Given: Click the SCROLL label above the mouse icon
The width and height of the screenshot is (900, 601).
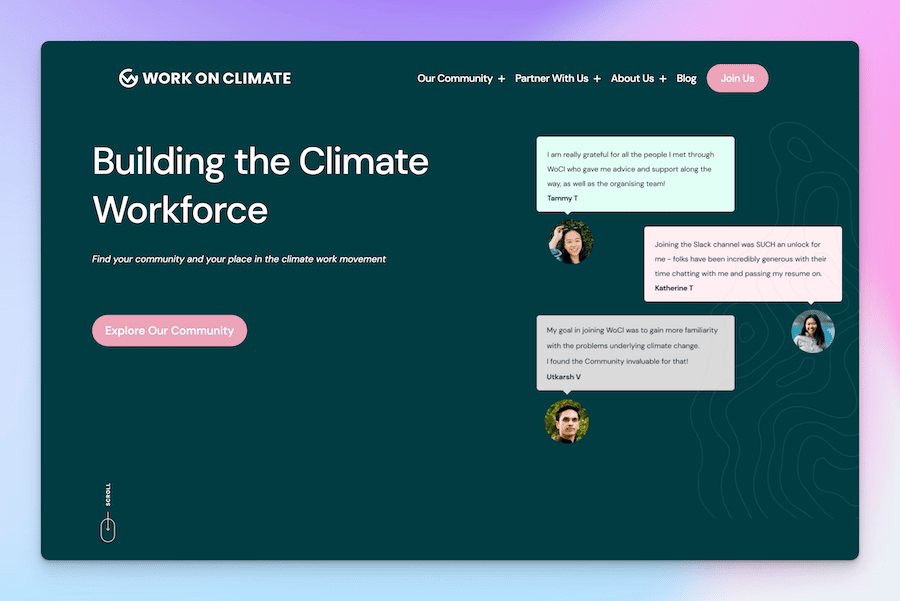Looking at the screenshot, I should 107,493.
